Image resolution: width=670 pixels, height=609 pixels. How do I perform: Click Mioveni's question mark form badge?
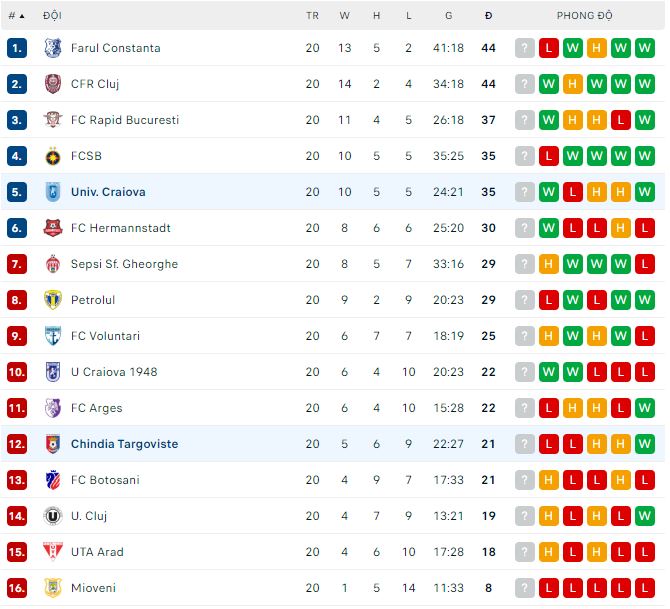(x=525, y=588)
